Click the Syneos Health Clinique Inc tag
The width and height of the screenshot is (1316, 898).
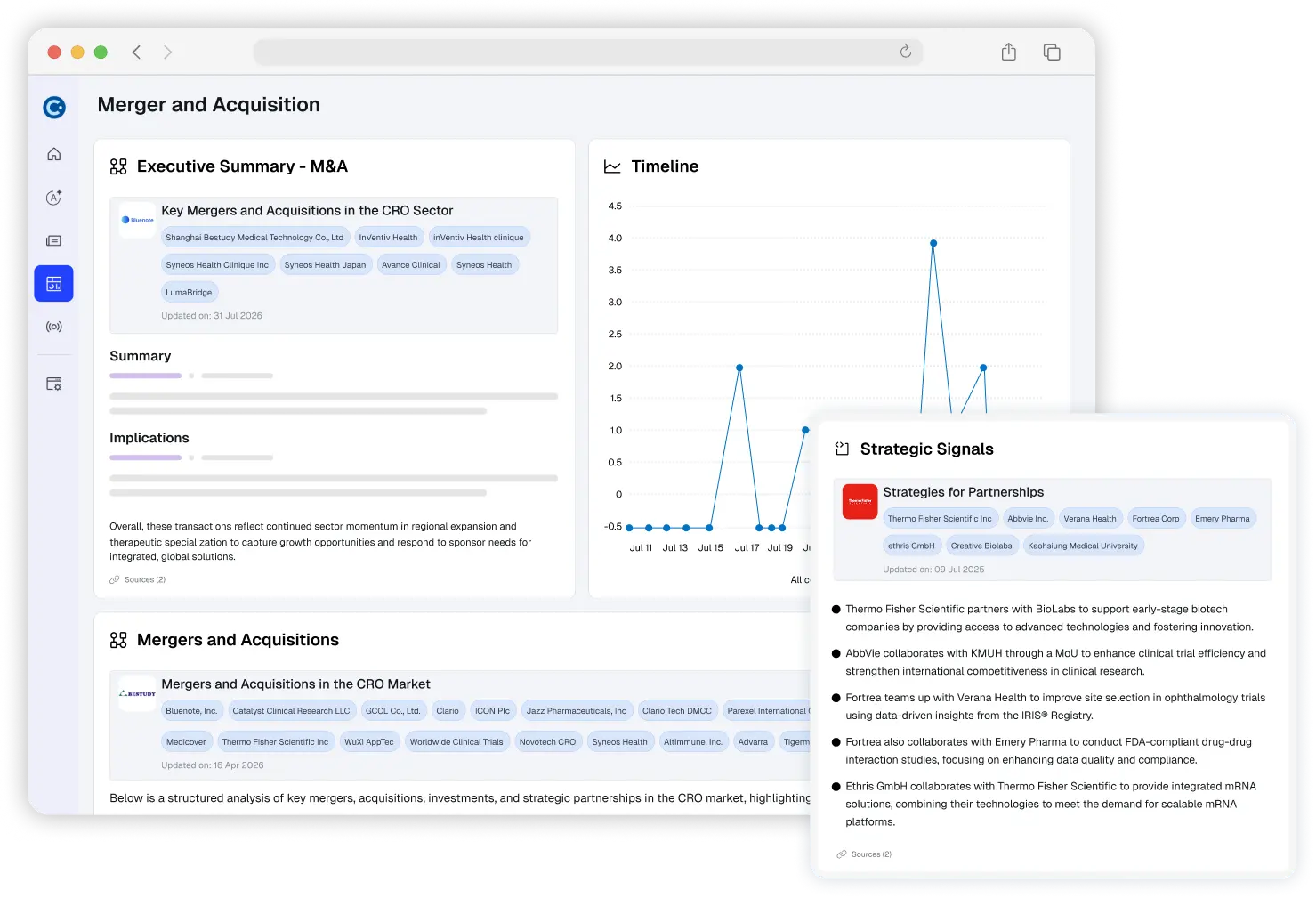click(217, 265)
